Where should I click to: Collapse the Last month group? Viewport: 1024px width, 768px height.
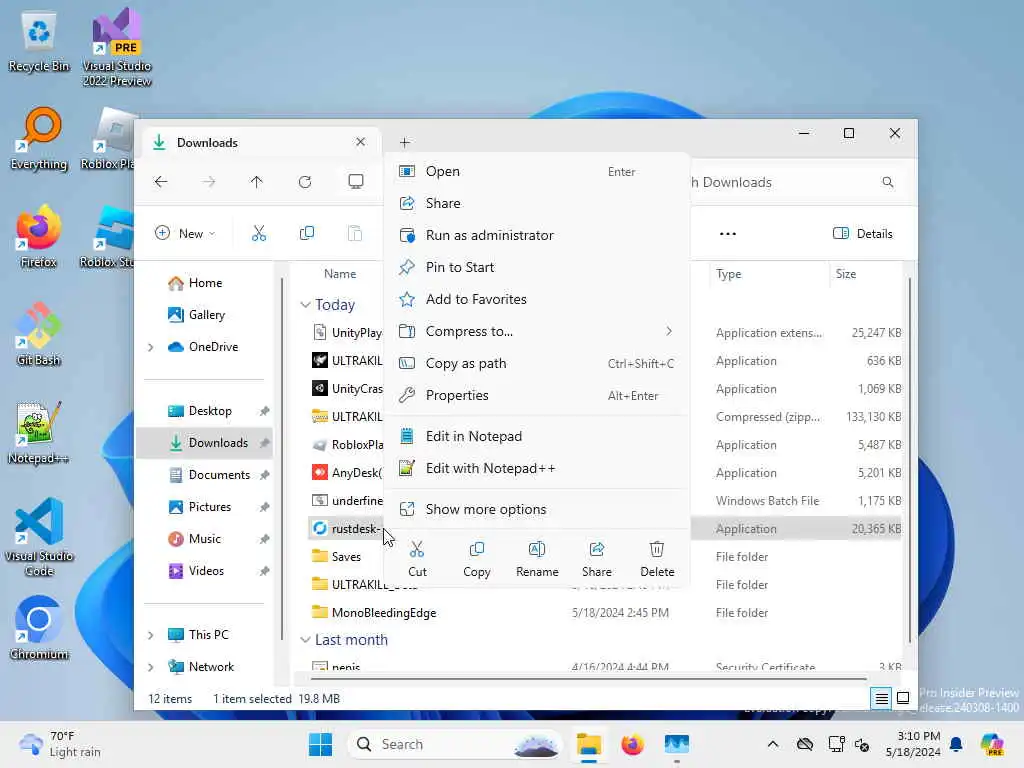click(x=305, y=640)
